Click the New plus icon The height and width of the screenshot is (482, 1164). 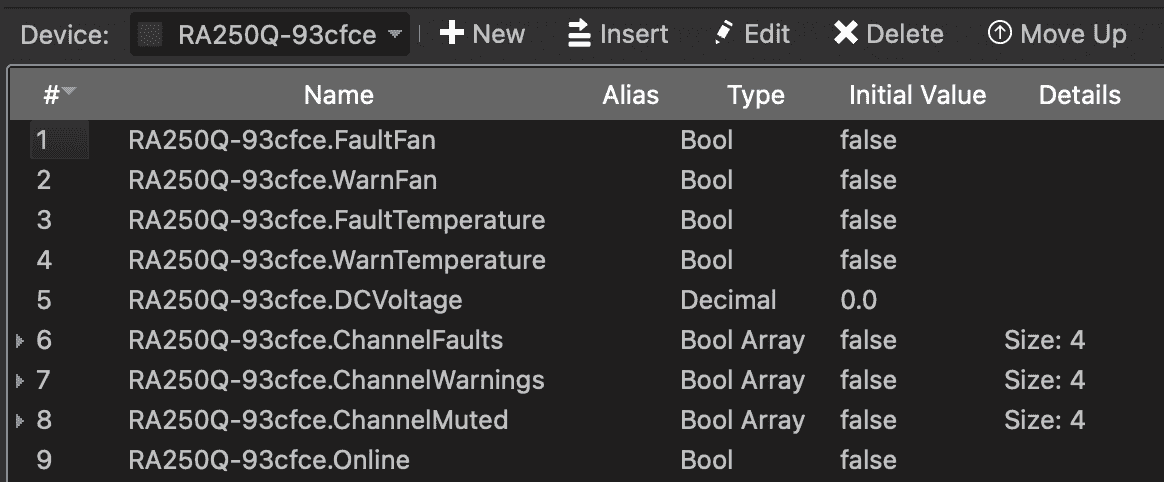point(452,34)
